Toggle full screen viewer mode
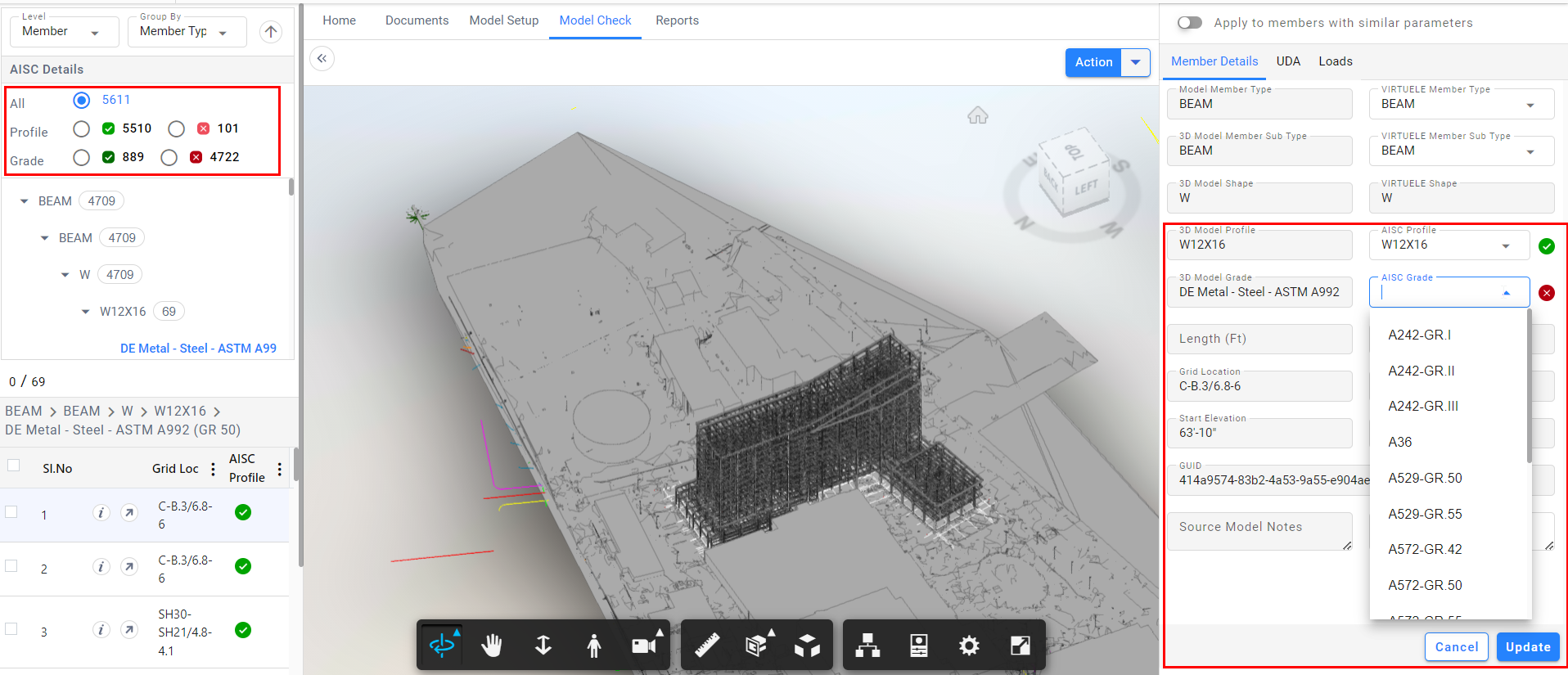Screen dimensions: 1568x675 (1021, 646)
